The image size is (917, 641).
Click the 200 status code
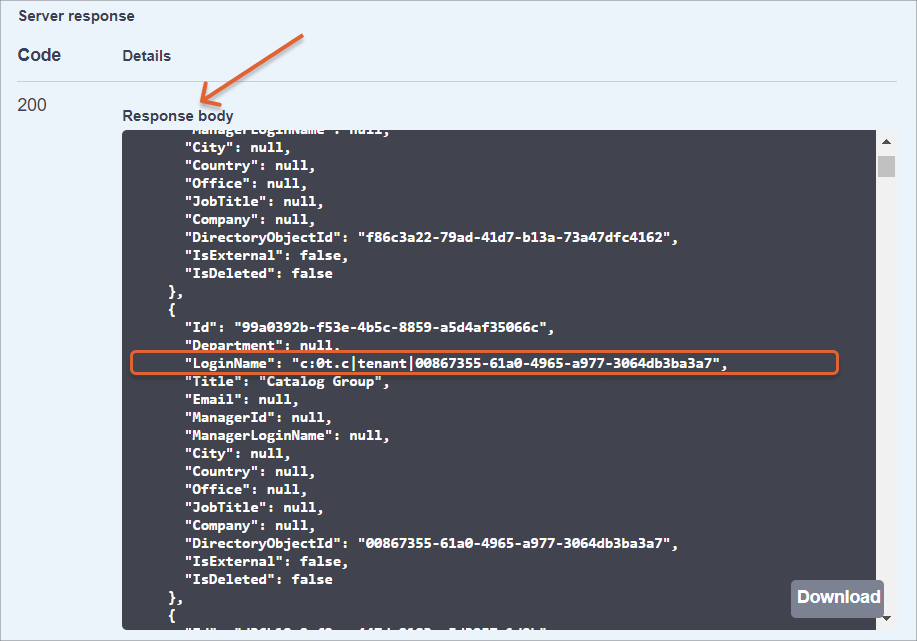(x=32, y=105)
